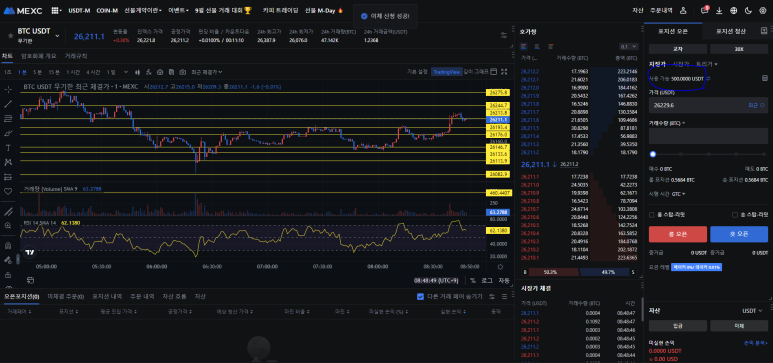The image size is (773, 363).
Task: Switch to the position history tab
Action: 107,296
